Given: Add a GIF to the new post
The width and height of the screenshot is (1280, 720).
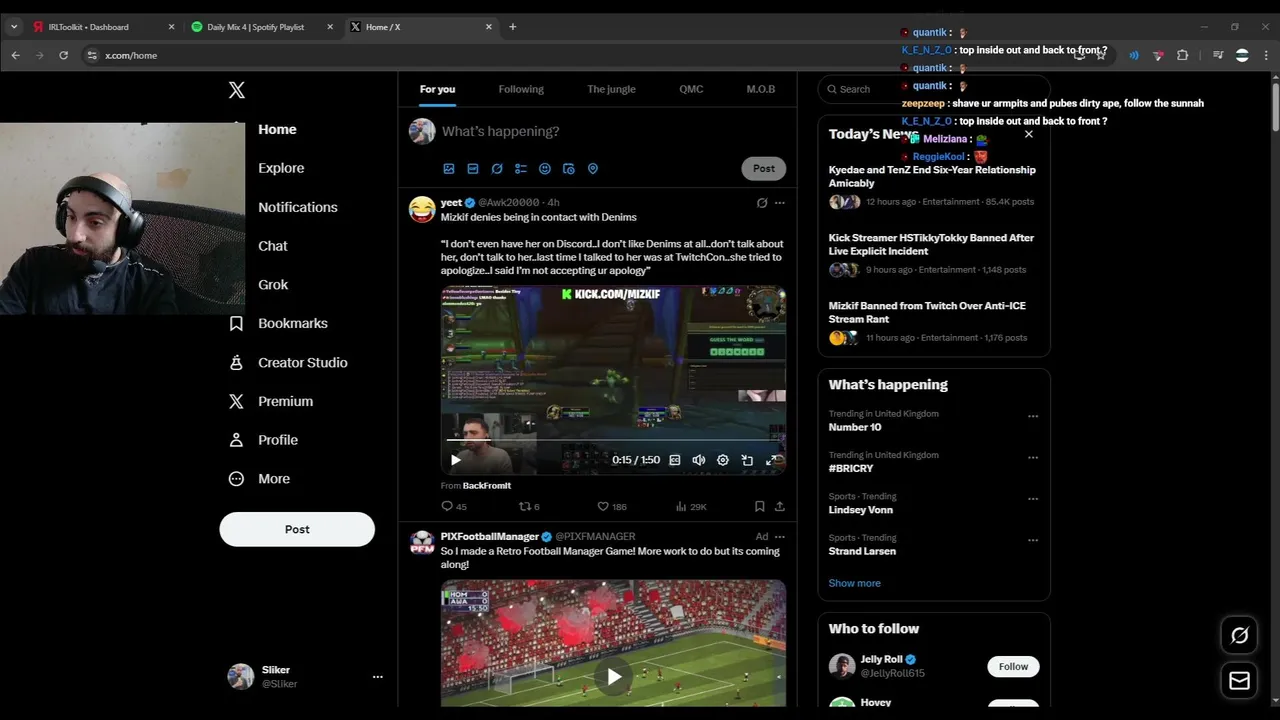Looking at the screenshot, I should click(x=473, y=169).
